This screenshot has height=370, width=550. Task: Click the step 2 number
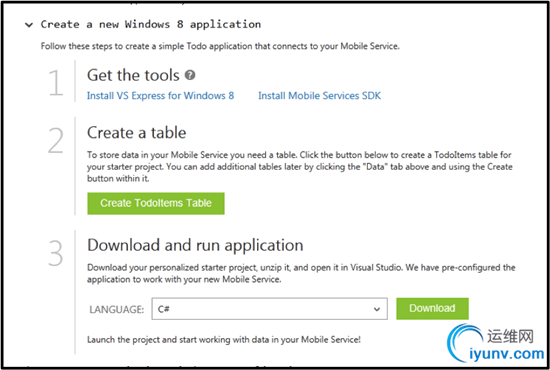coord(56,140)
